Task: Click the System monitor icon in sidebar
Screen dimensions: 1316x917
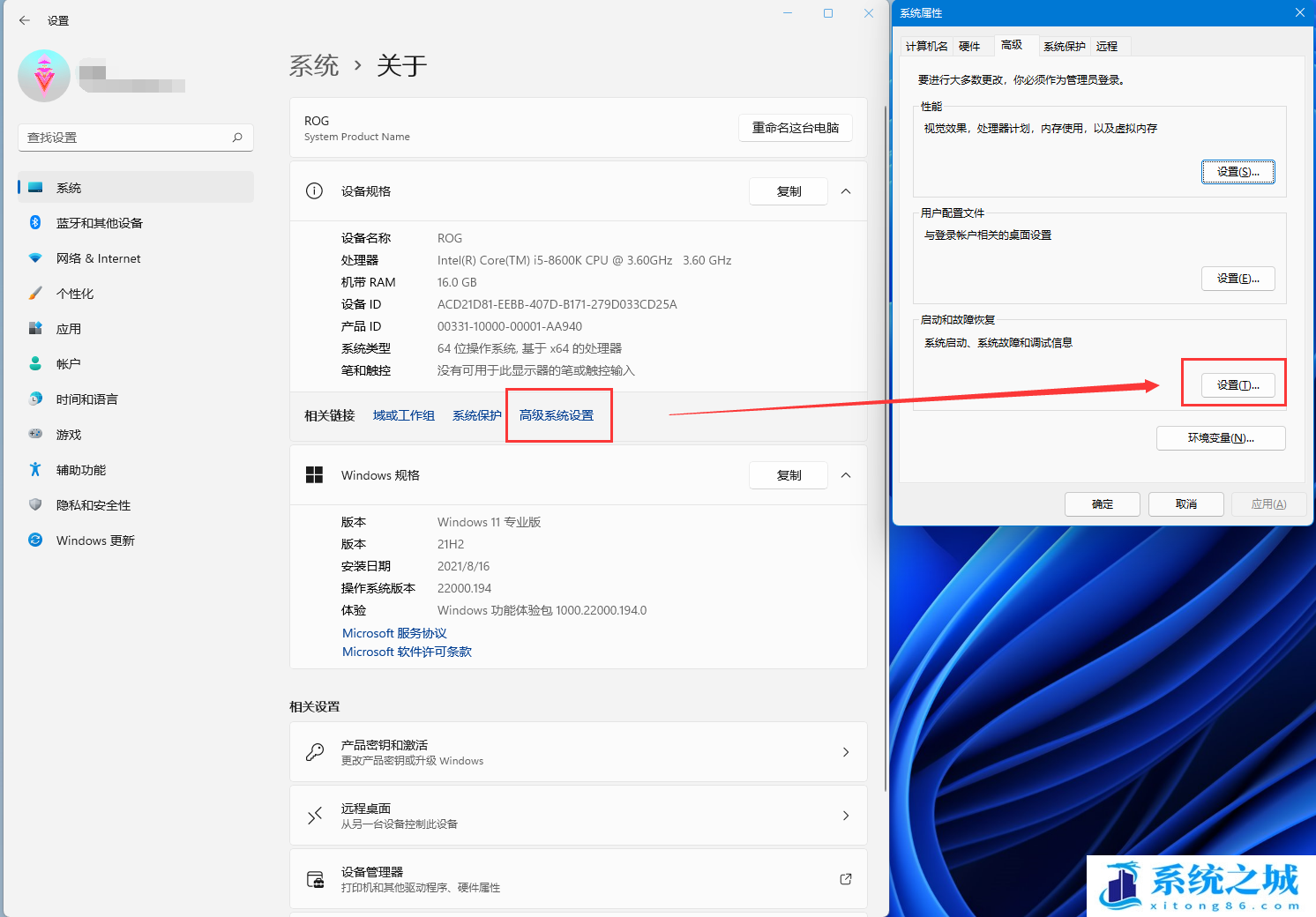Action: click(35, 188)
